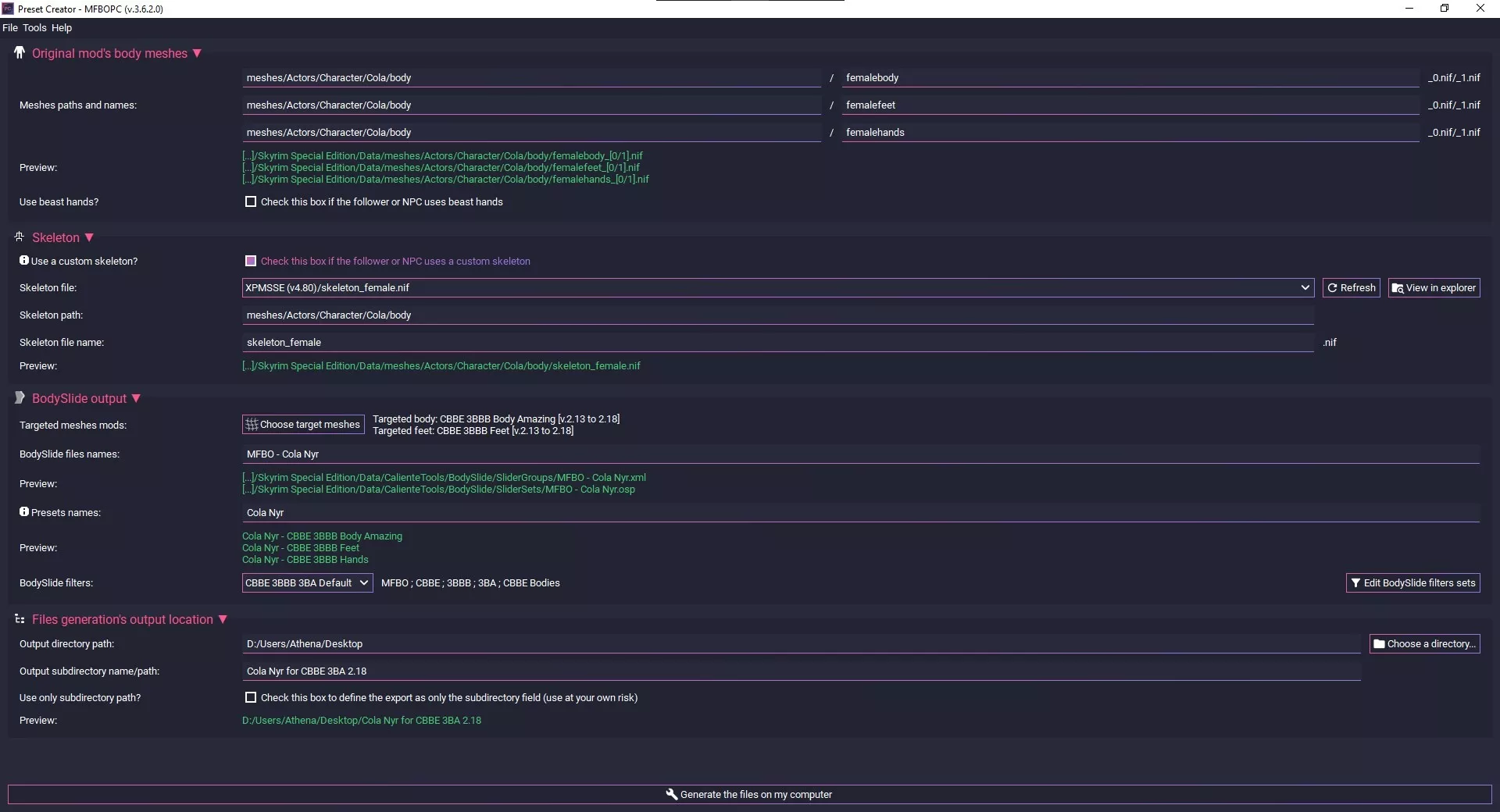
Task: Open the BodySlide filters dropdown
Action: [x=307, y=582]
